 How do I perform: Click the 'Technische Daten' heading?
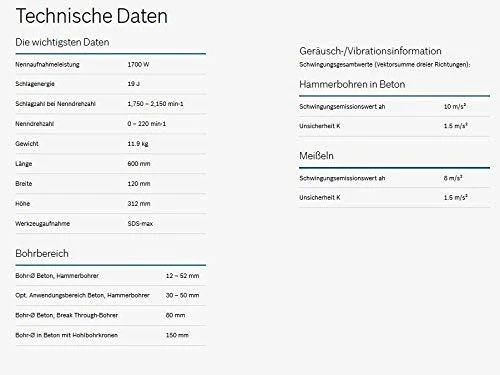pos(91,16)
